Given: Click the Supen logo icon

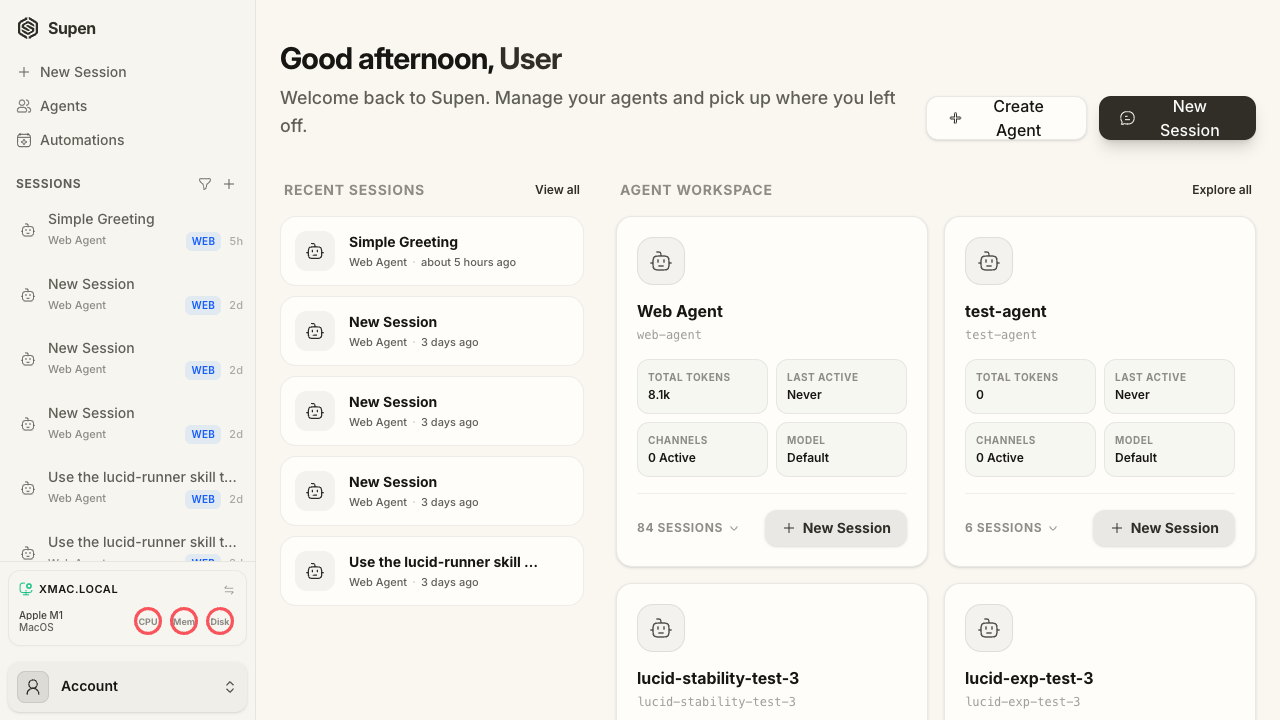Looking at the screenshot, I should click(28, 28).
